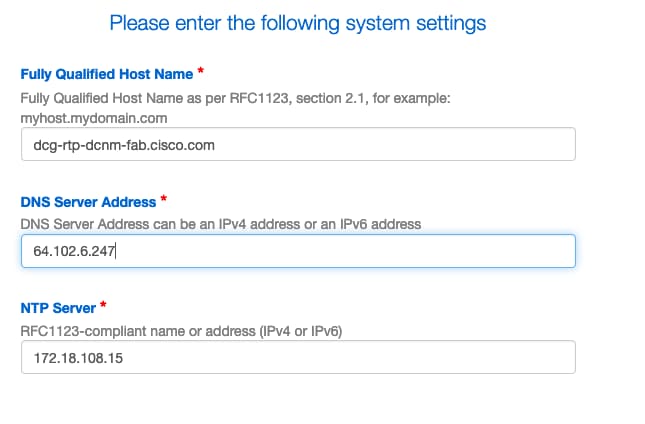Click the NTP Server label
The image size is (645, 424).
coord(57,308)
